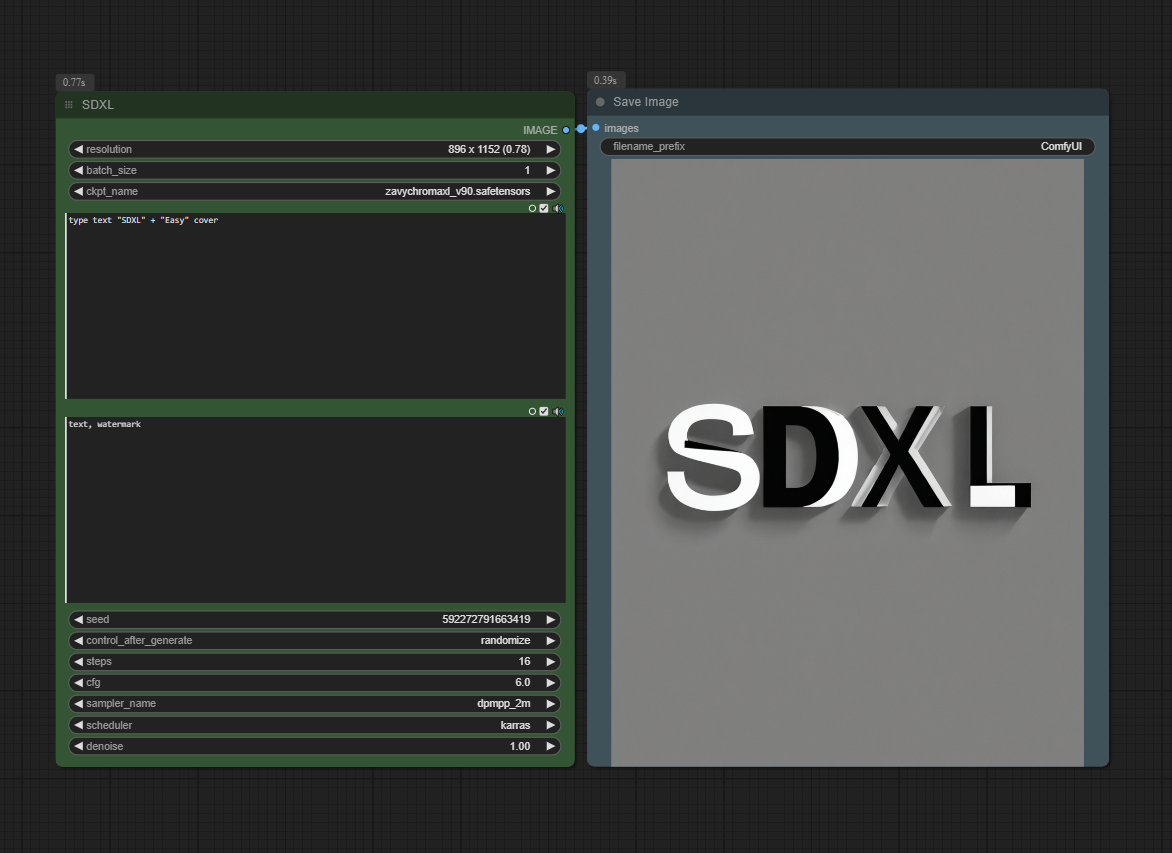
Task: Click the images input port on Save Image
Action: pyautogui.click(x=596, y=128)
